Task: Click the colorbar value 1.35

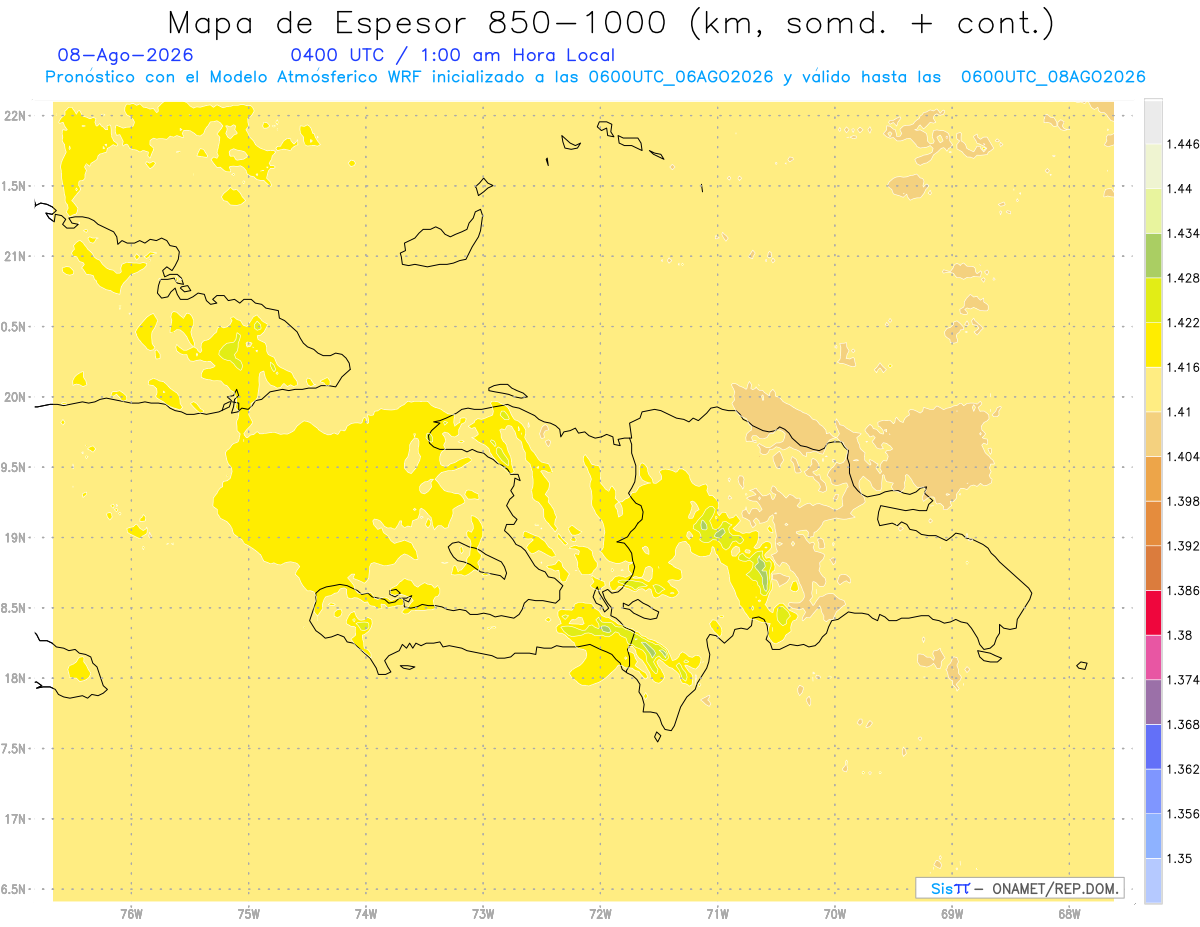Action: tap(1181, 858)
